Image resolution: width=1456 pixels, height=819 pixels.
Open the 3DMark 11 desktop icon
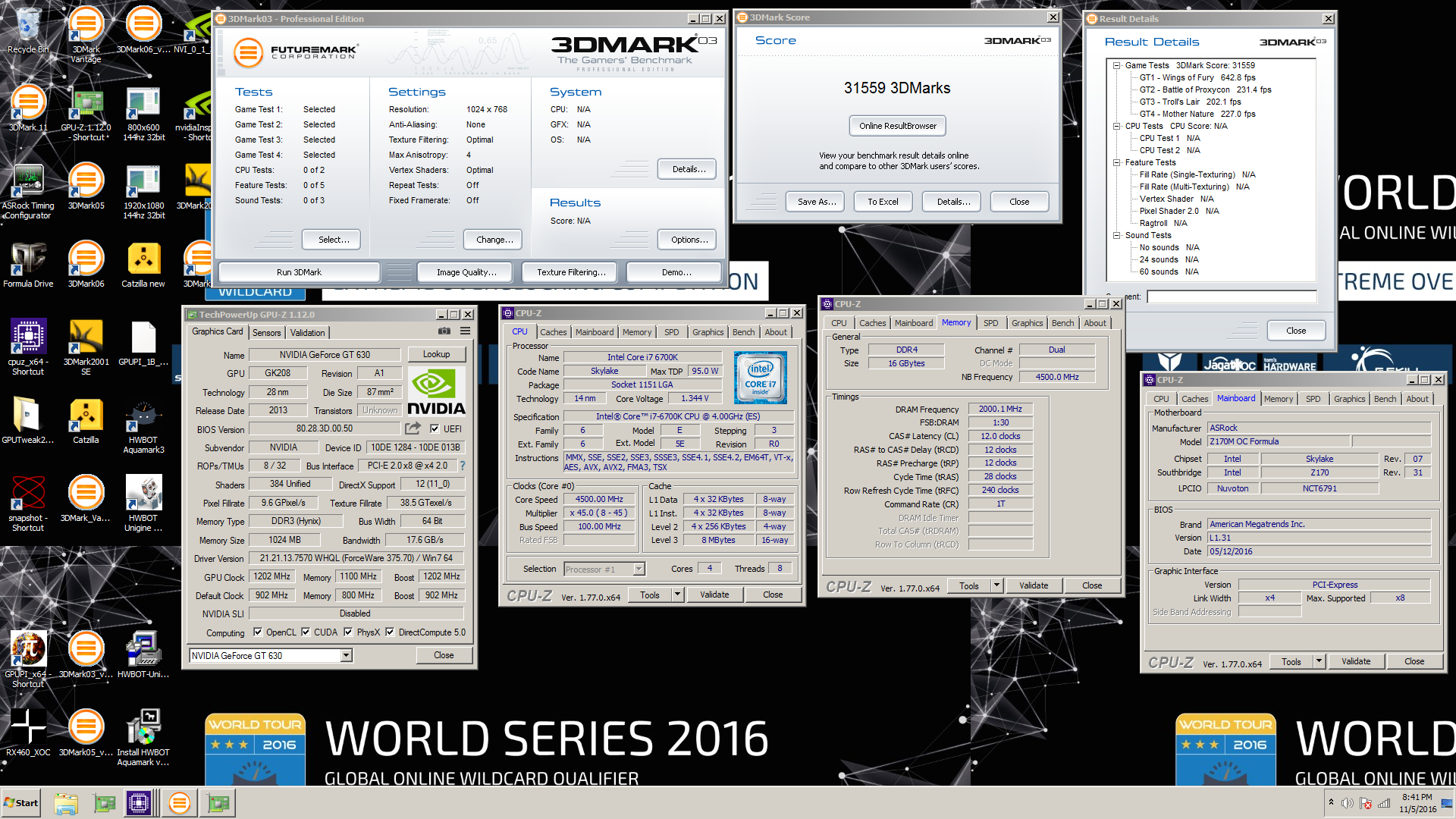tap(28, 108)
